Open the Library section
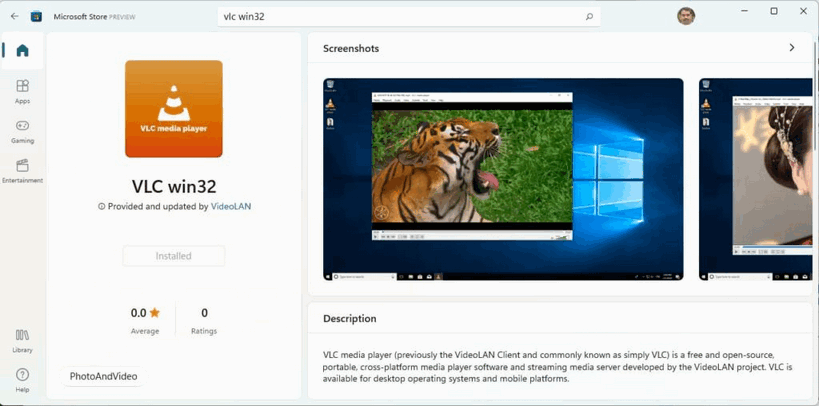 [x=22, y=341]
